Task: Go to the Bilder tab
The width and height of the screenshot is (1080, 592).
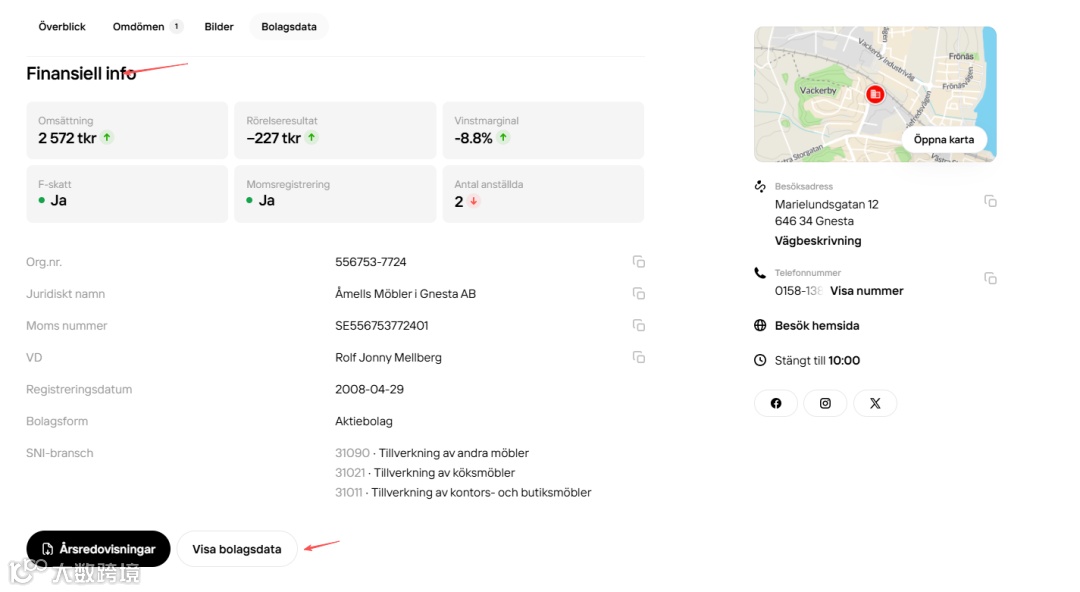Action: tap(219, 27)
